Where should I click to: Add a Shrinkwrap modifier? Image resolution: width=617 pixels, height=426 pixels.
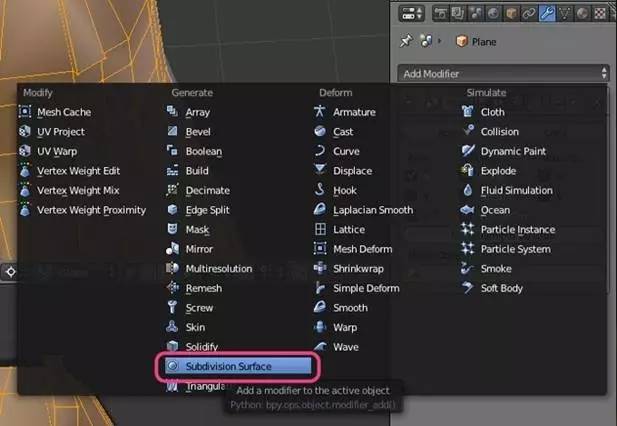tap(386, 269)
